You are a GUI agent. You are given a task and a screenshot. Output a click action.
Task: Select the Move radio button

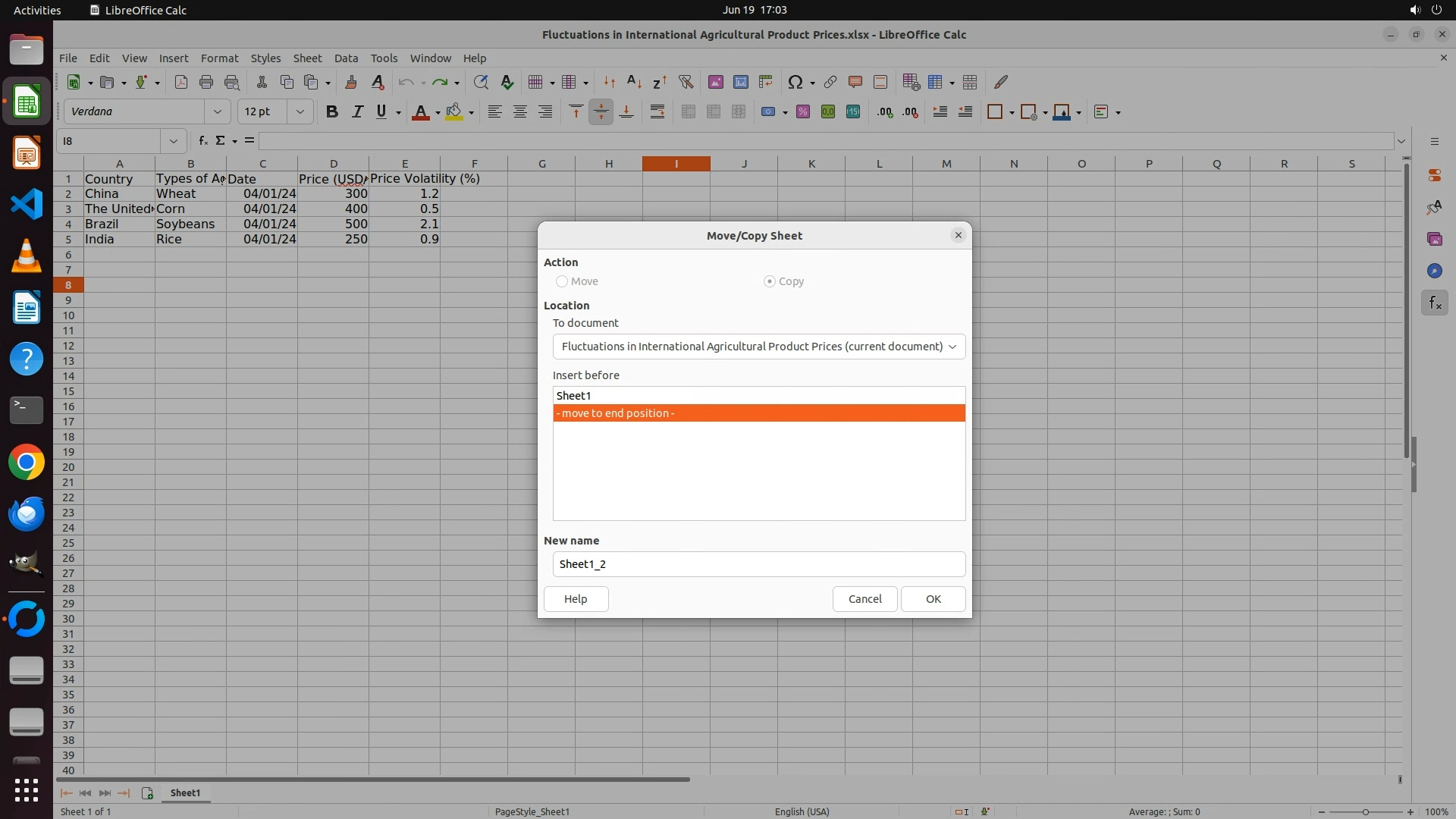(562, 281)
